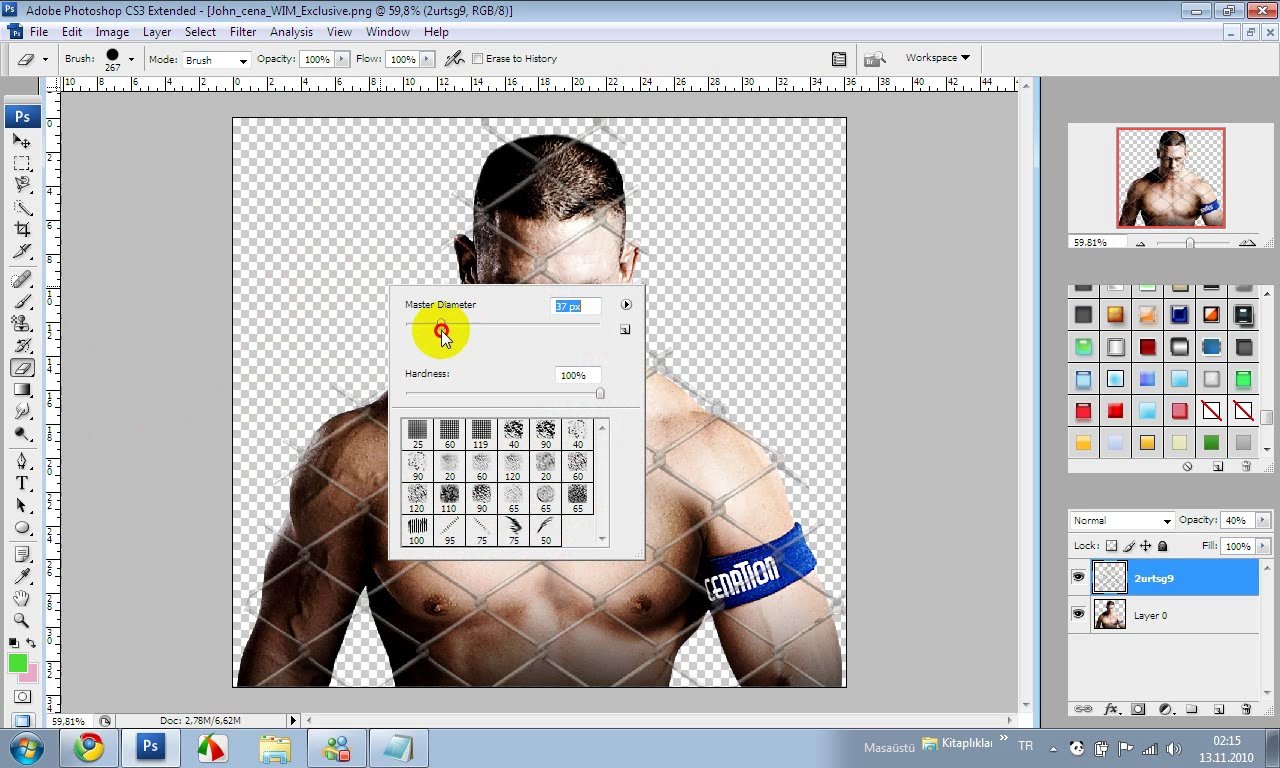1280x768 pixels.
Task: Select the Eyedropper tool
Action: [x=22, y=576]
